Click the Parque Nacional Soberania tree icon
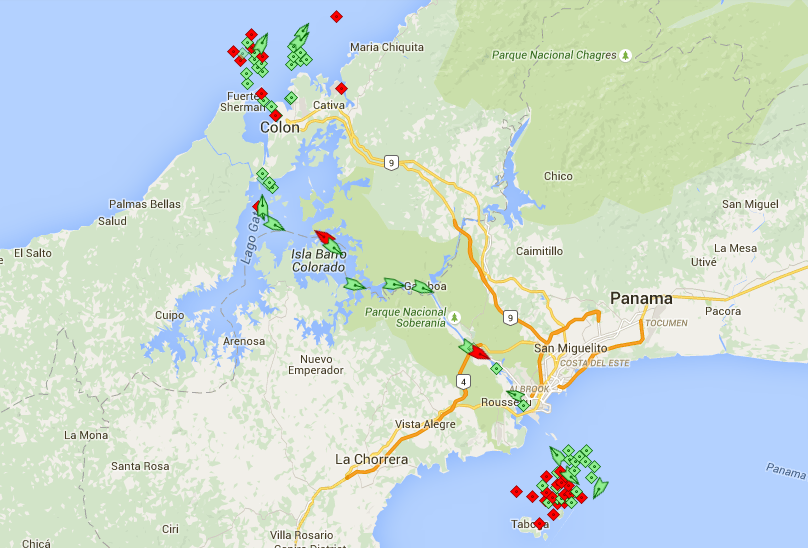 click(455, 316)
